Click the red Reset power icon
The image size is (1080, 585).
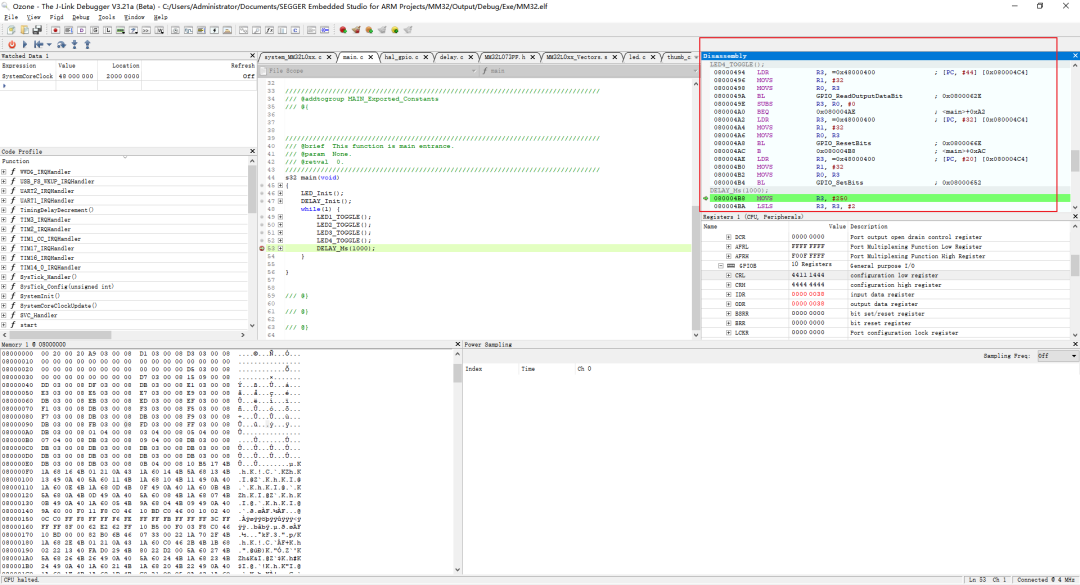coord(12,44)
